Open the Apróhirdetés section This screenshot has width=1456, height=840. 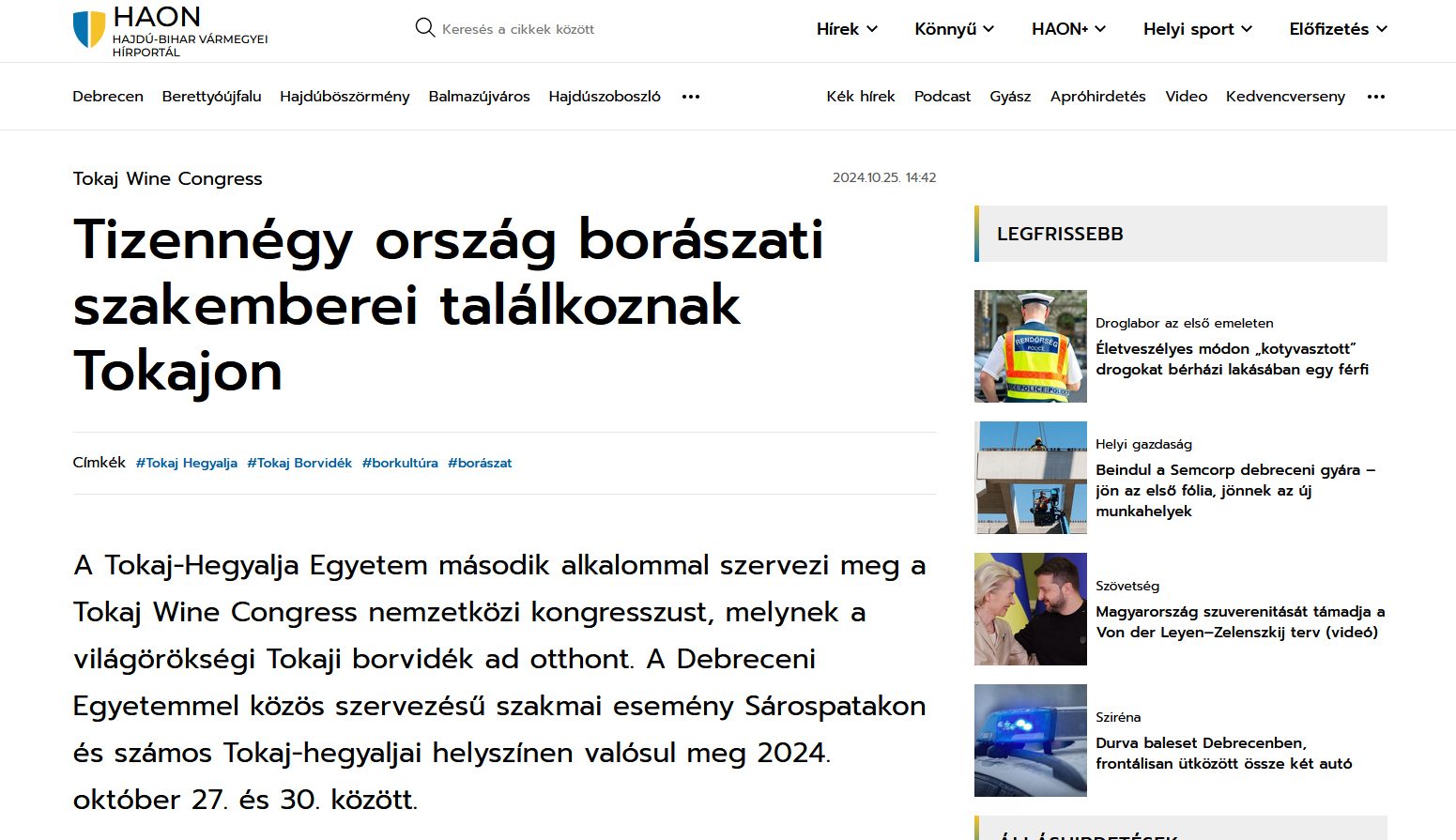tap(1098, 97)
